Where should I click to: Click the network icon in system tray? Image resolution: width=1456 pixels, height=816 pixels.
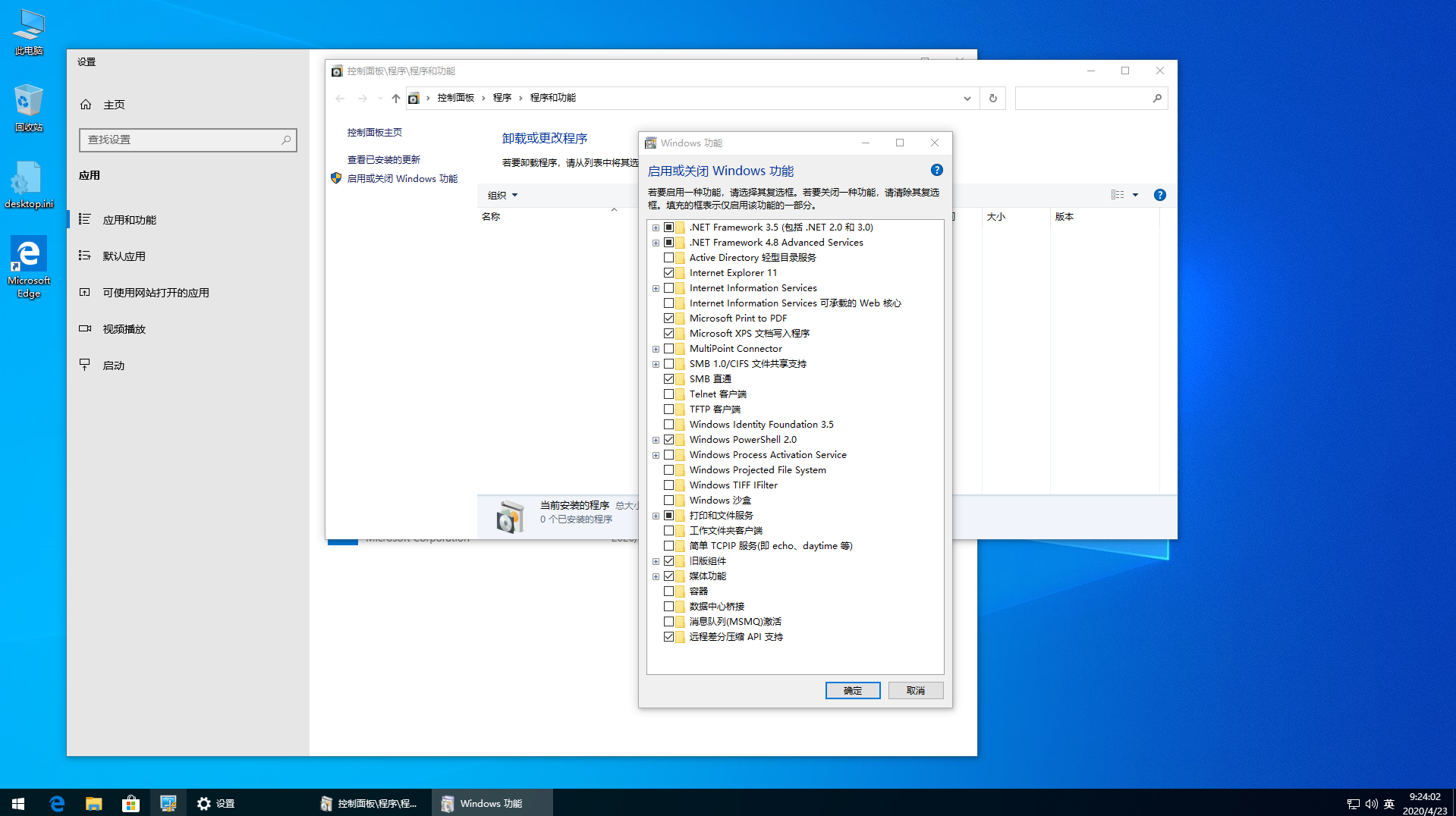click(1353, 804)
